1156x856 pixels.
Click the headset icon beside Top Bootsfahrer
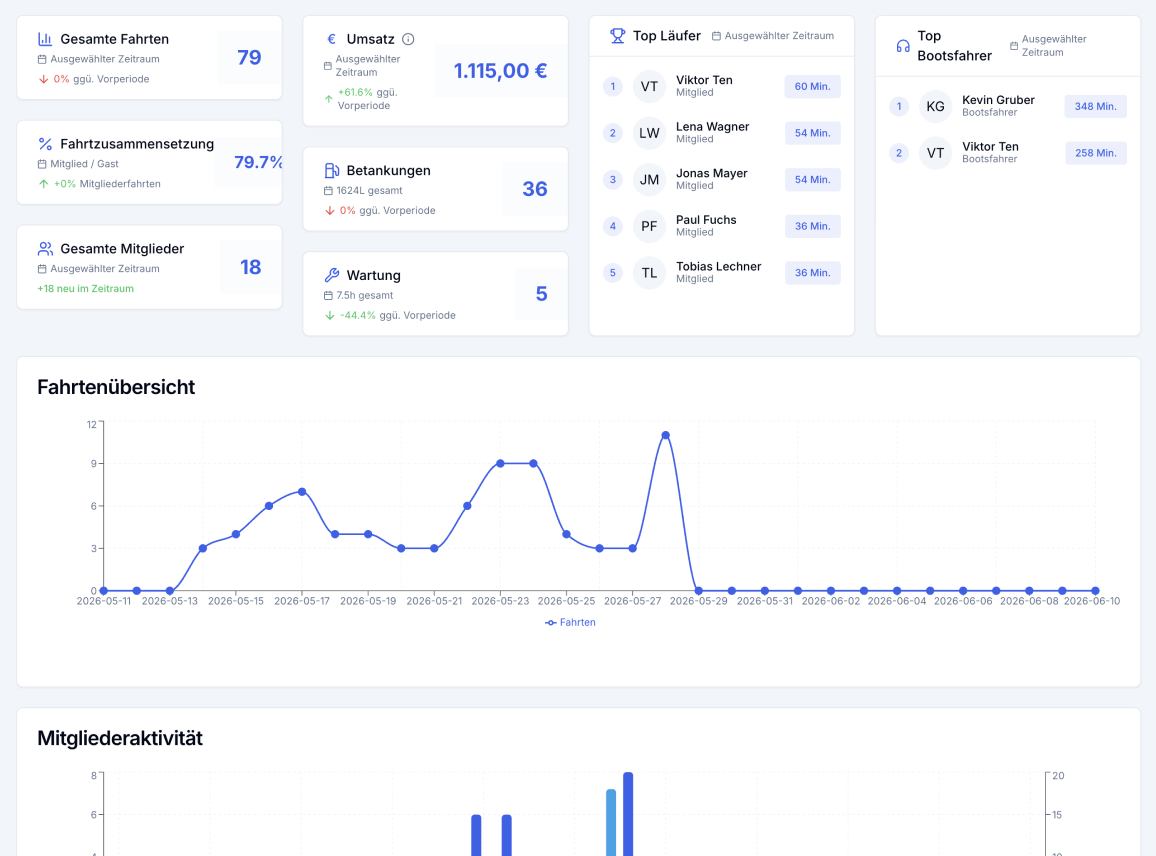902,46
